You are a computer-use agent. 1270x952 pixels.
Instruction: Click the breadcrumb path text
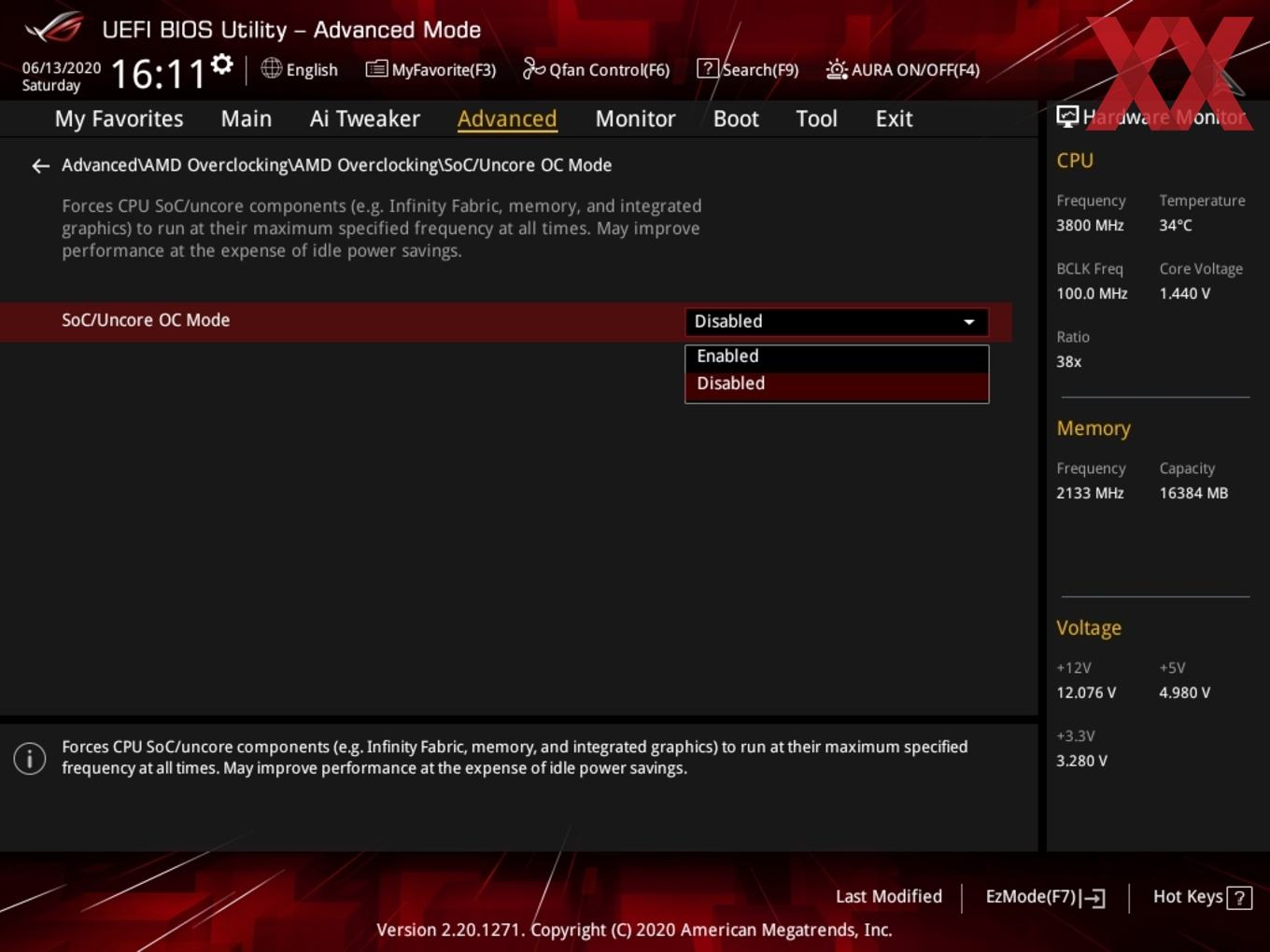[337, 165]
